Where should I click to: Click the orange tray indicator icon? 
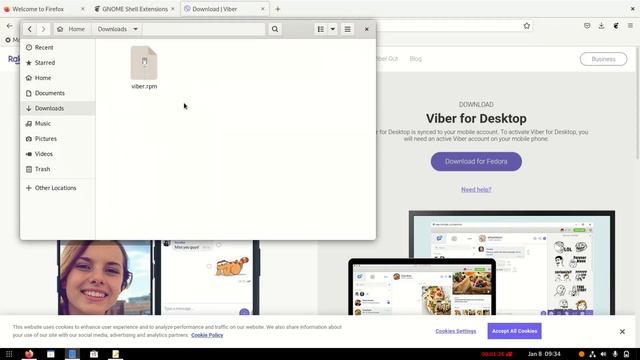pos(581,354)
